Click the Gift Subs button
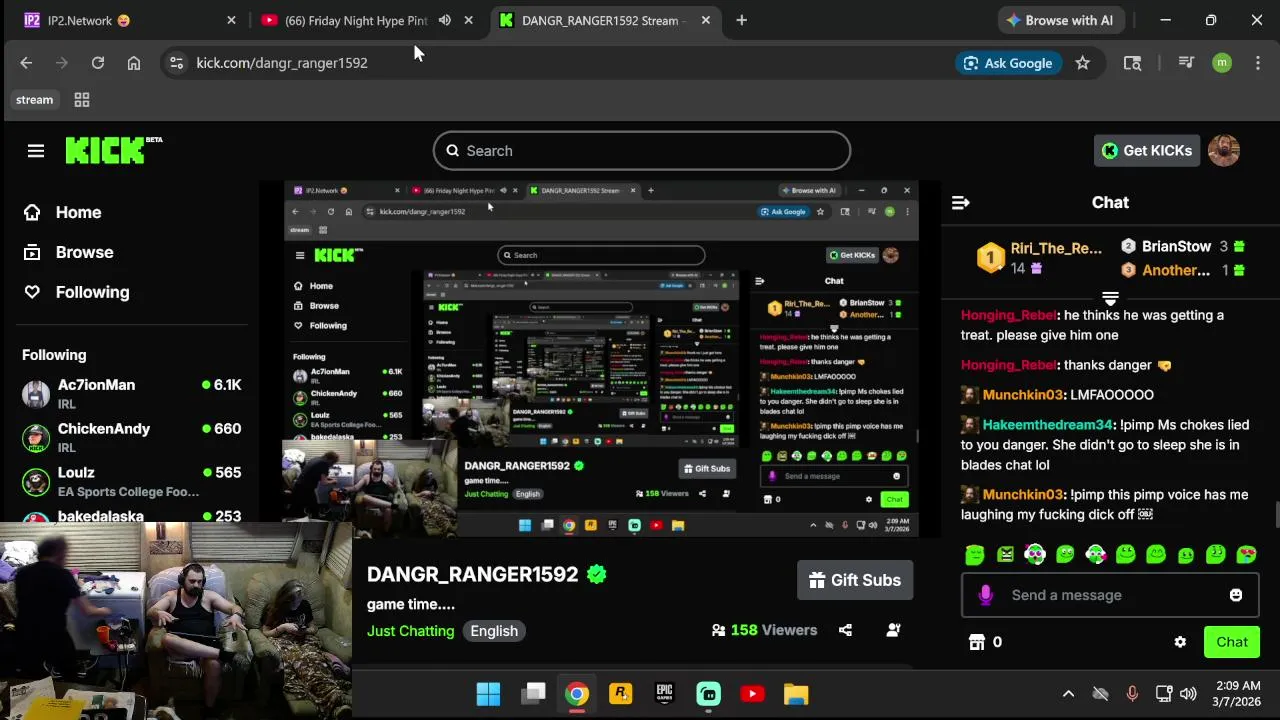Viewport: 1280px width, 720px height. [x=855, y=580]
